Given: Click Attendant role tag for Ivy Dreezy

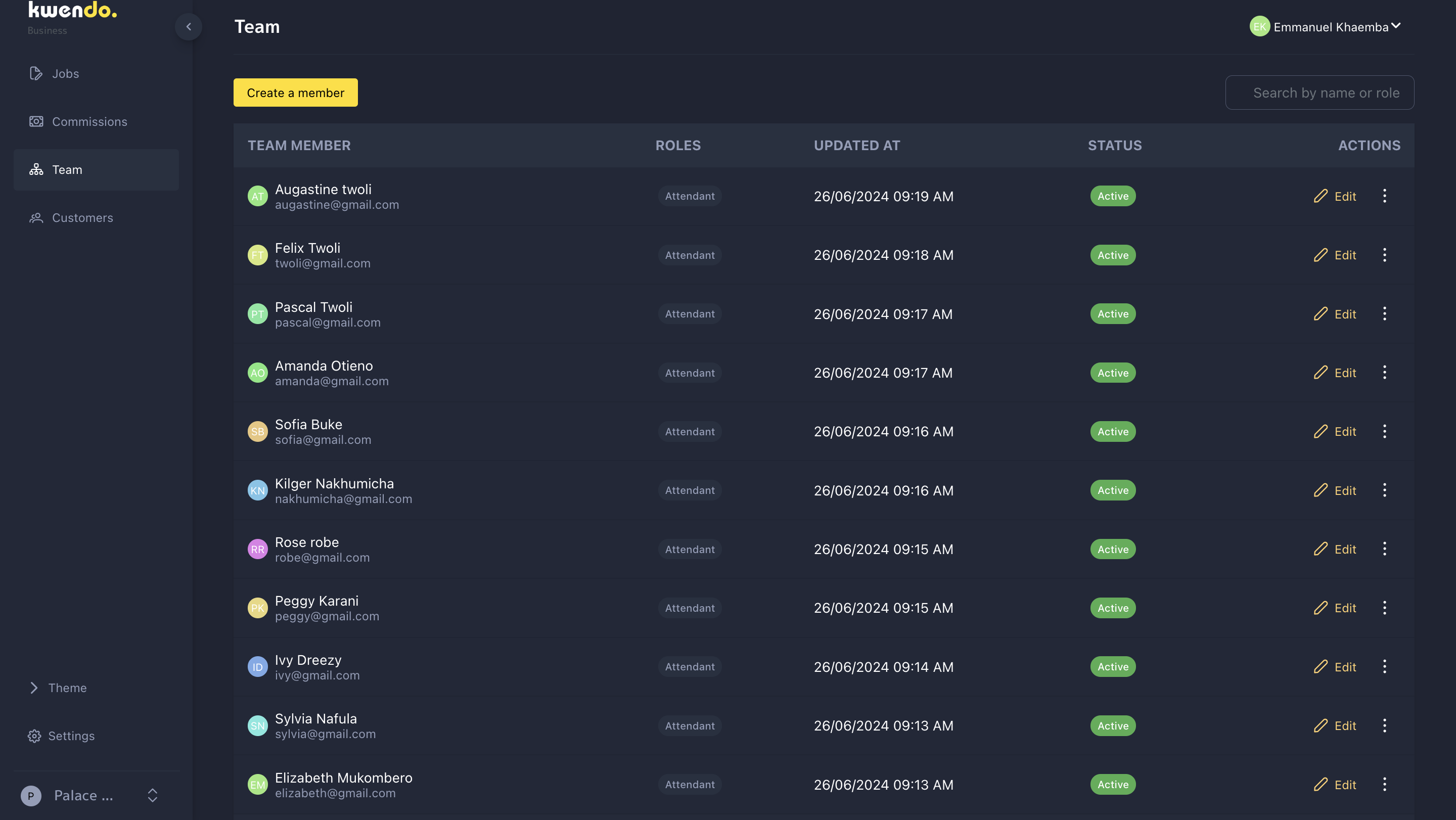Looking at the screenshot, I should [690, 667].
